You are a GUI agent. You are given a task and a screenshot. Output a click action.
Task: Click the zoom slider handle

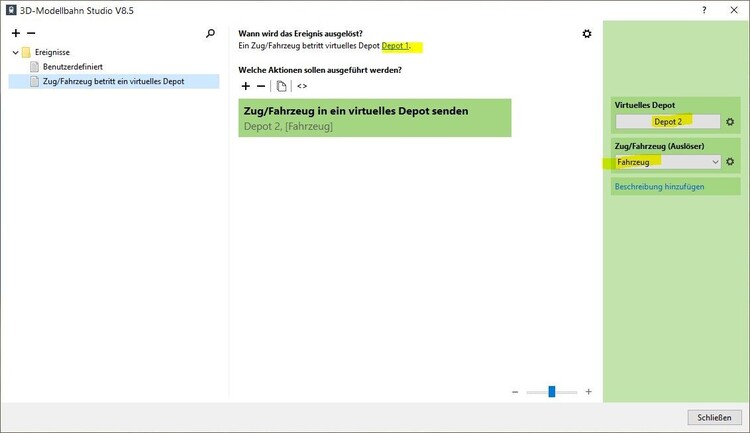click(551, 391)
